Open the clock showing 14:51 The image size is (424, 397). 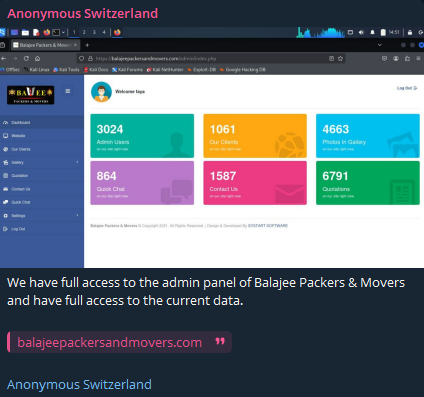pos(394,32)
